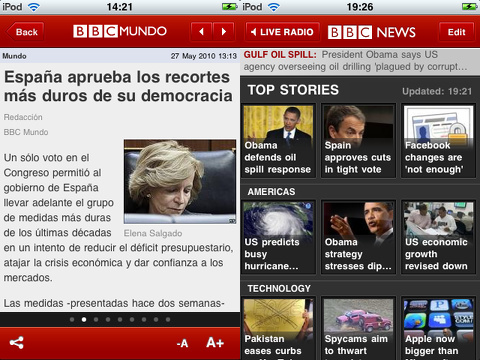Tap the 'Elena Salgado' photo caption
The image size is (480, 360).
click(153, 233)
